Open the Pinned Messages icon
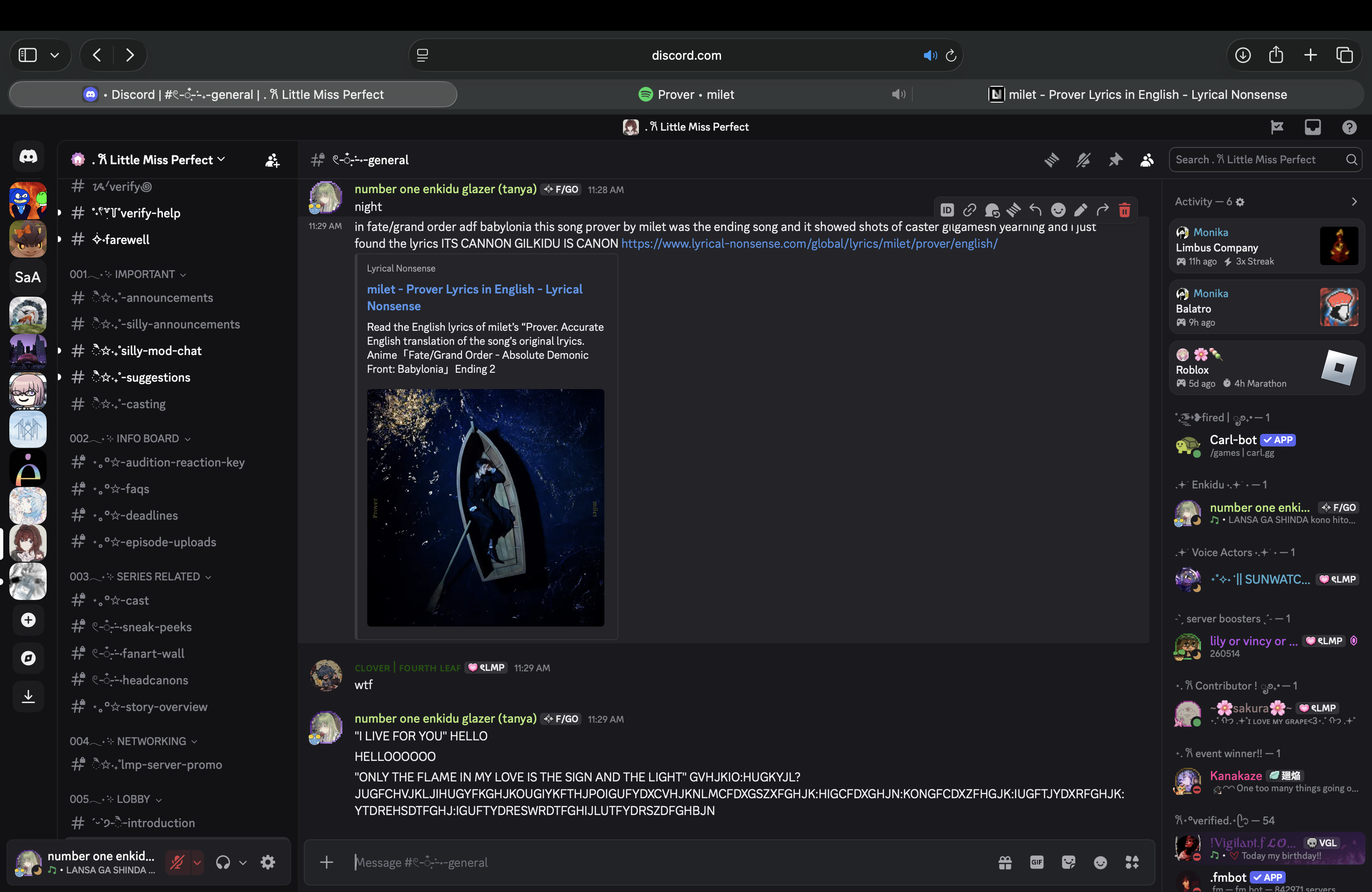Screen dimensions: 1372x892 1115,160
